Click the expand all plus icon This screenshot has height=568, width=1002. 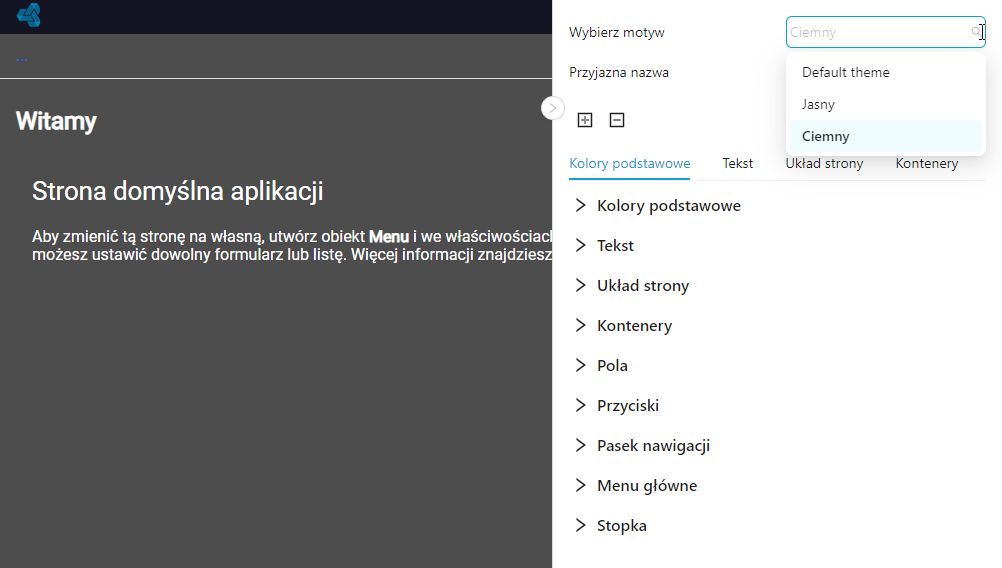[585, 120]
